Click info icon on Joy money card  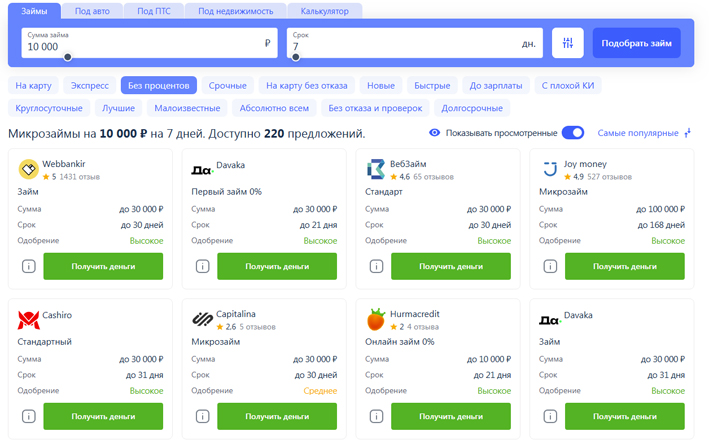(x=550, y=266)
